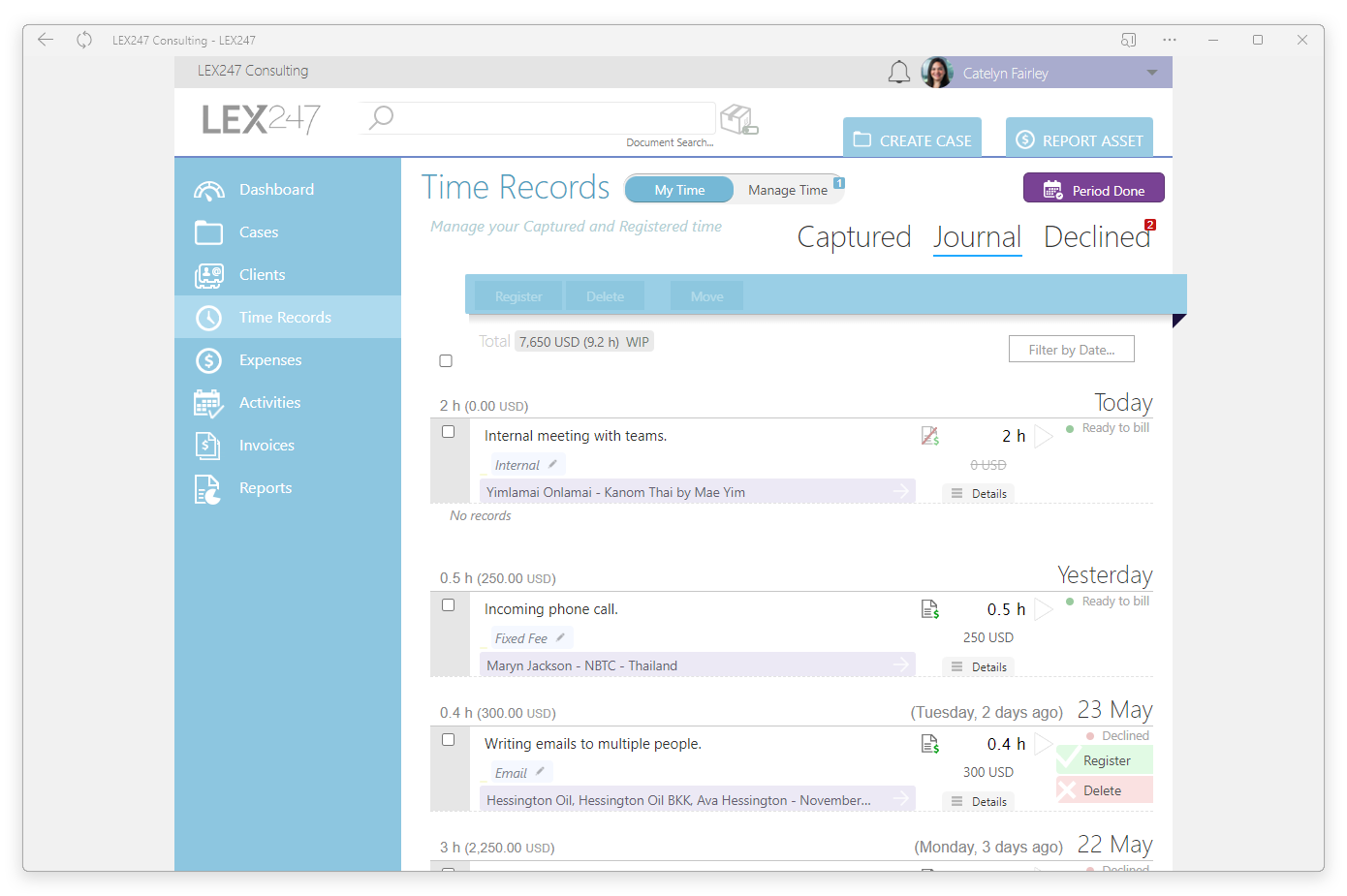Click the 0.5 h duration value
This screenshot has height=896, width=1347.
point(1006,609)
